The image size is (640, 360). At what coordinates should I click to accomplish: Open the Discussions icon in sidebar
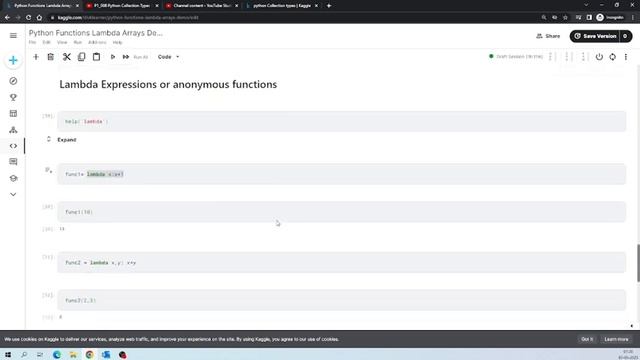click(13, 162)
